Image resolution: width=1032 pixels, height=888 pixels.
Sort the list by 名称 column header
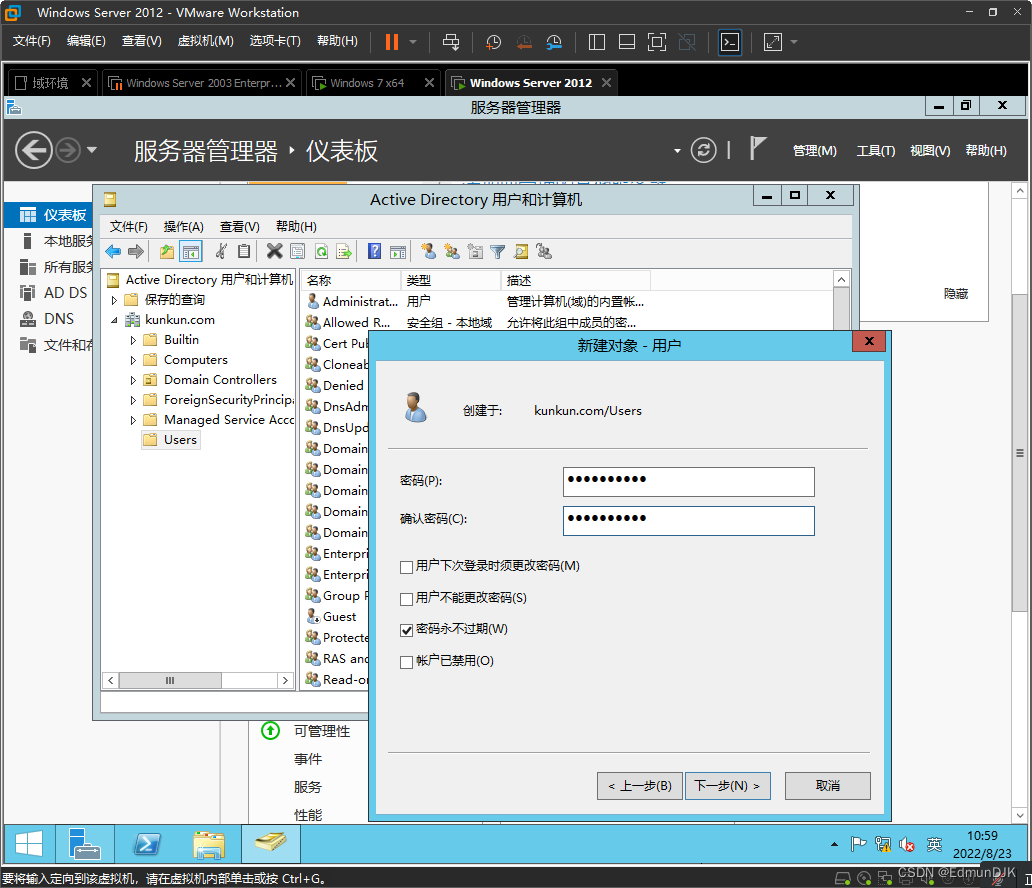click(351, 280)
